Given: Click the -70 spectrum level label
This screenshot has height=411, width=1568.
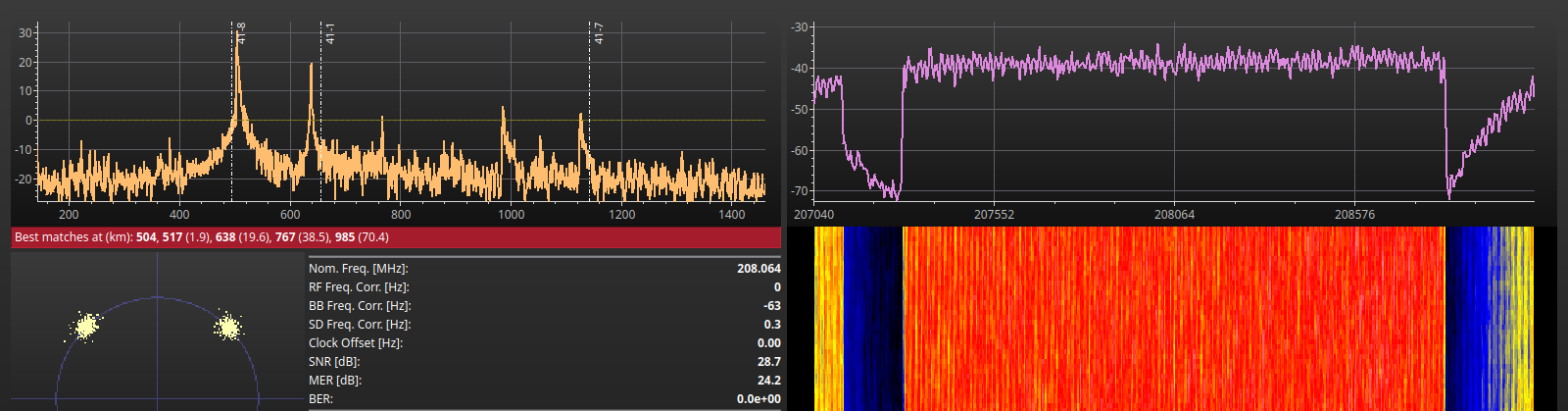Looking at the screenshot, I should pos(800,191).
